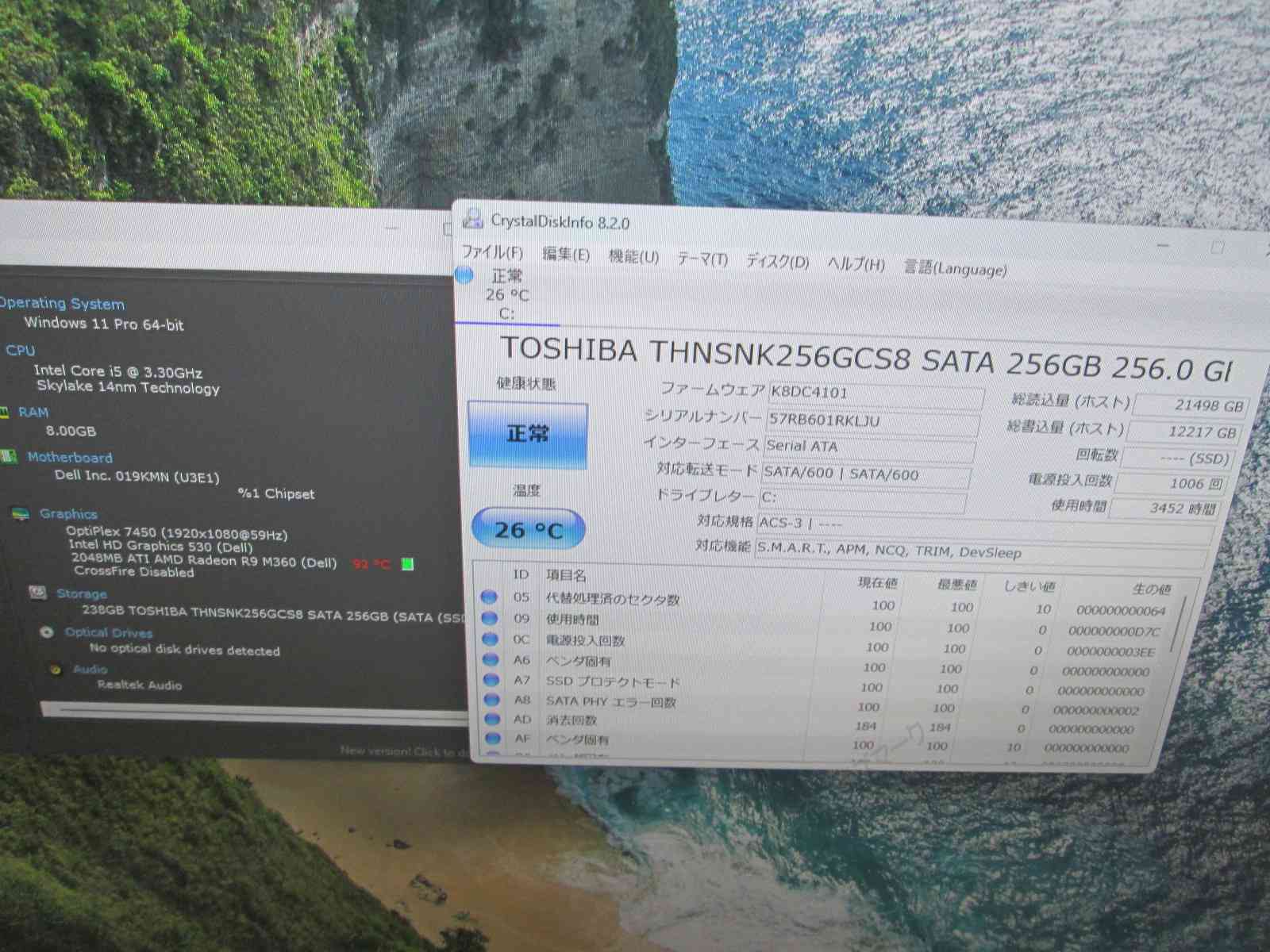Click the blue status icon for attribute 0C
The width and height of the screenshot is (1270, 952).
490,639
